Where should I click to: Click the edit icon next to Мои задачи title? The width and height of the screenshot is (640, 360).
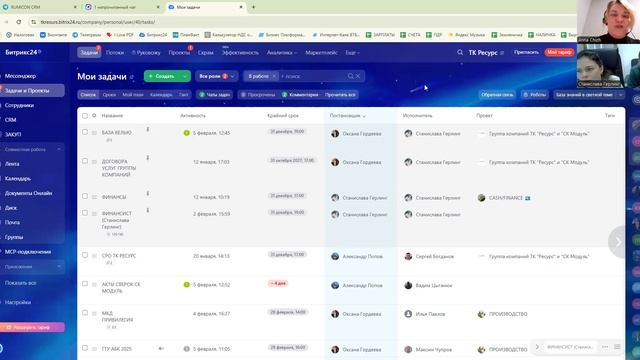(132, 77)
